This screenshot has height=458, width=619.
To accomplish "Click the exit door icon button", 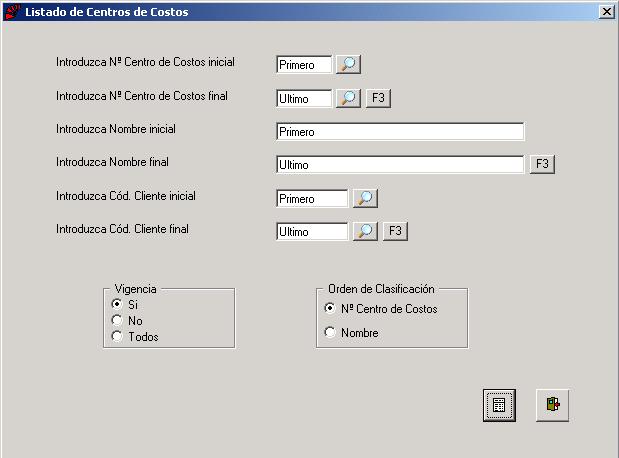I will 553,405.
